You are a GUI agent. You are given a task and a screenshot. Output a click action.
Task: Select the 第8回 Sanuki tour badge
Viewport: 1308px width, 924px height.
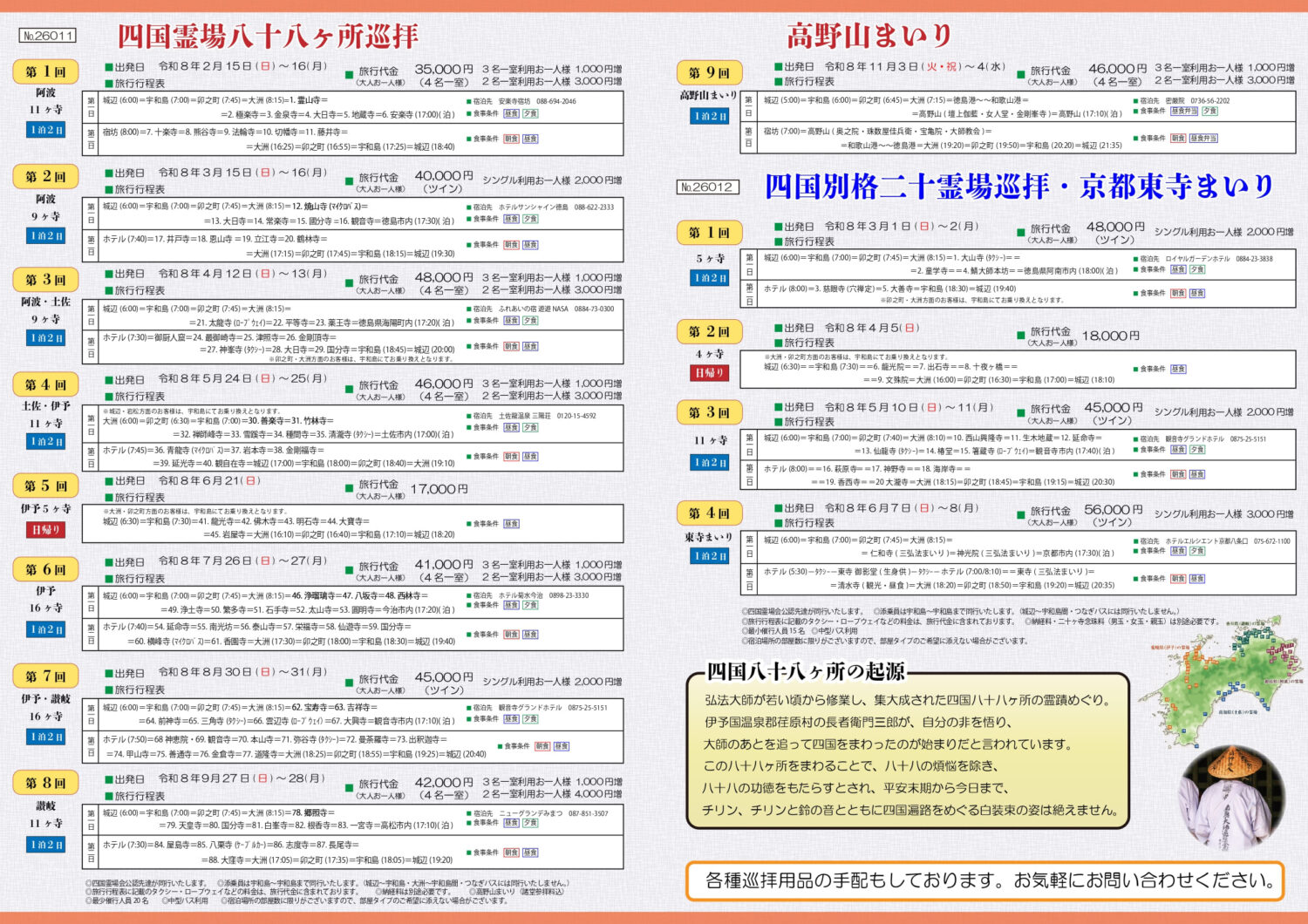(45, 783)
